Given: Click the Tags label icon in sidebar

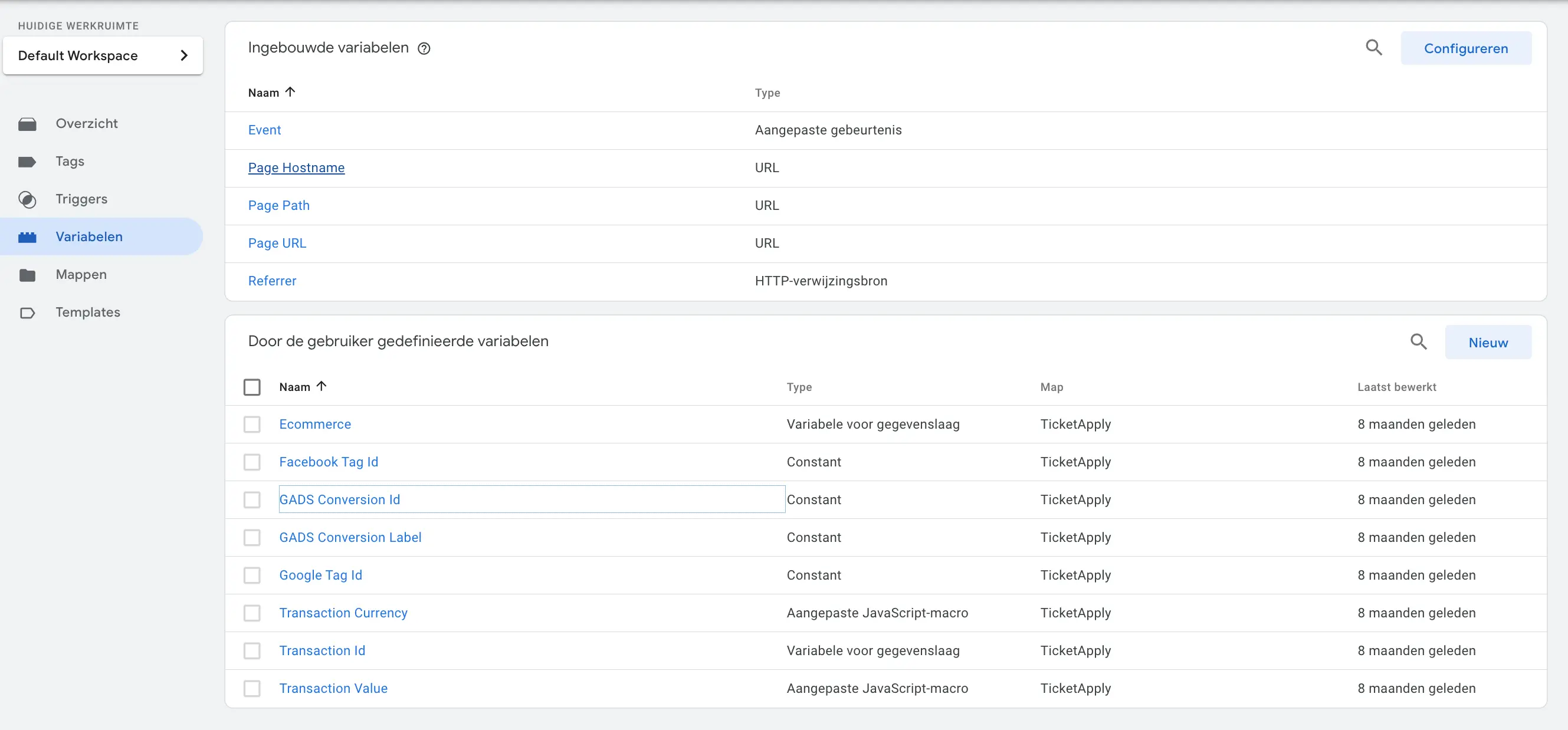Looking at the screenshot, I should [27, 162].
